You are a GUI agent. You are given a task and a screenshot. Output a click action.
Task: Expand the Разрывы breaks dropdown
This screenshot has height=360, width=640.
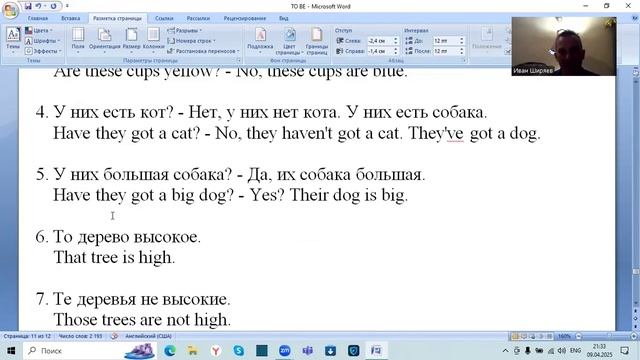click(x=184, y=31)
